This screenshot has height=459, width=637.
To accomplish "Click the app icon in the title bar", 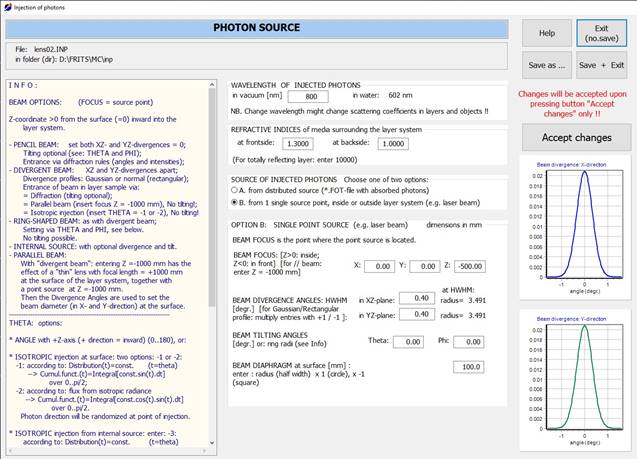I will [x=7, y=7].
